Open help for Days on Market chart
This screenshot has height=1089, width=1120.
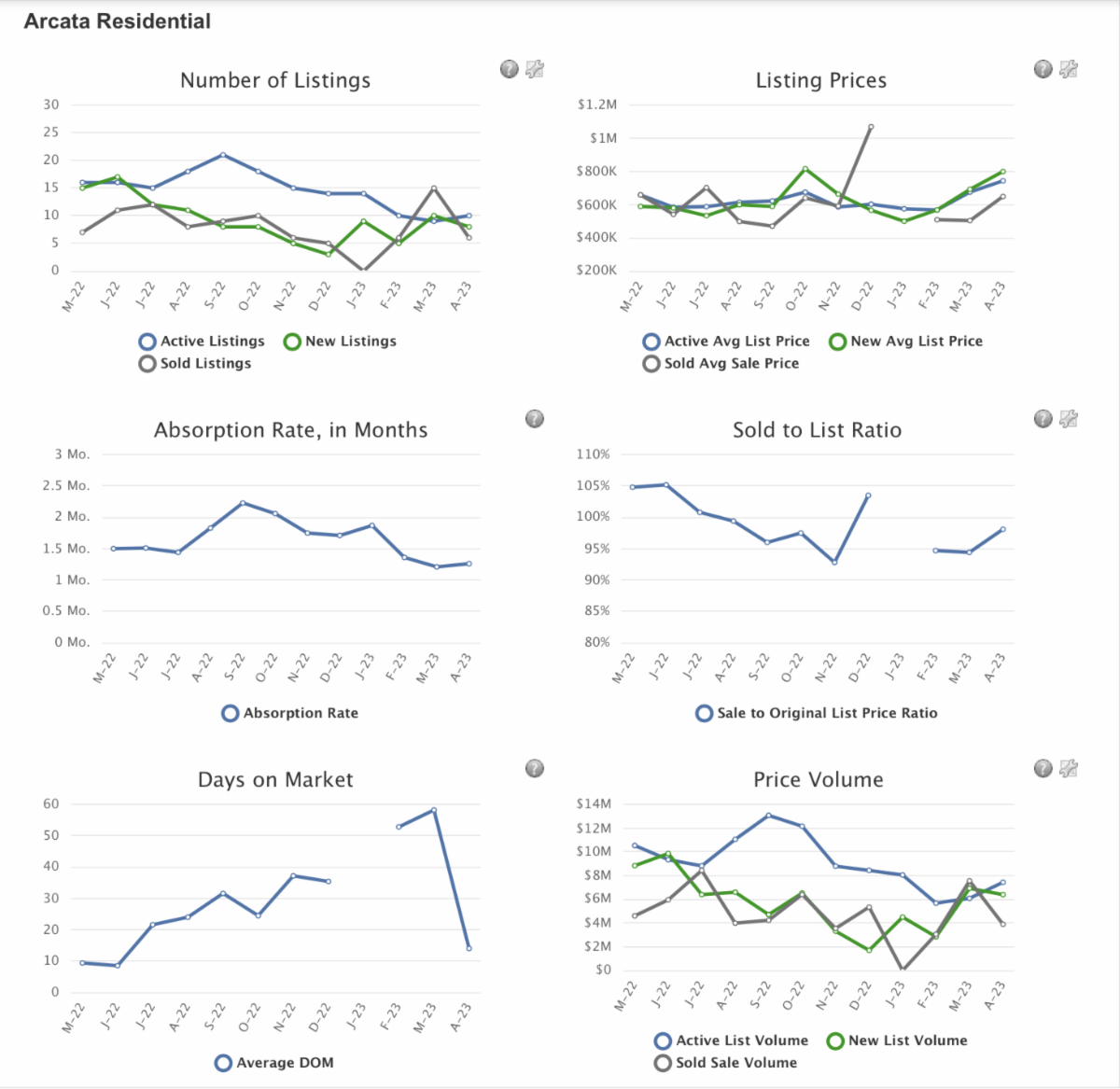coord(535,769)
